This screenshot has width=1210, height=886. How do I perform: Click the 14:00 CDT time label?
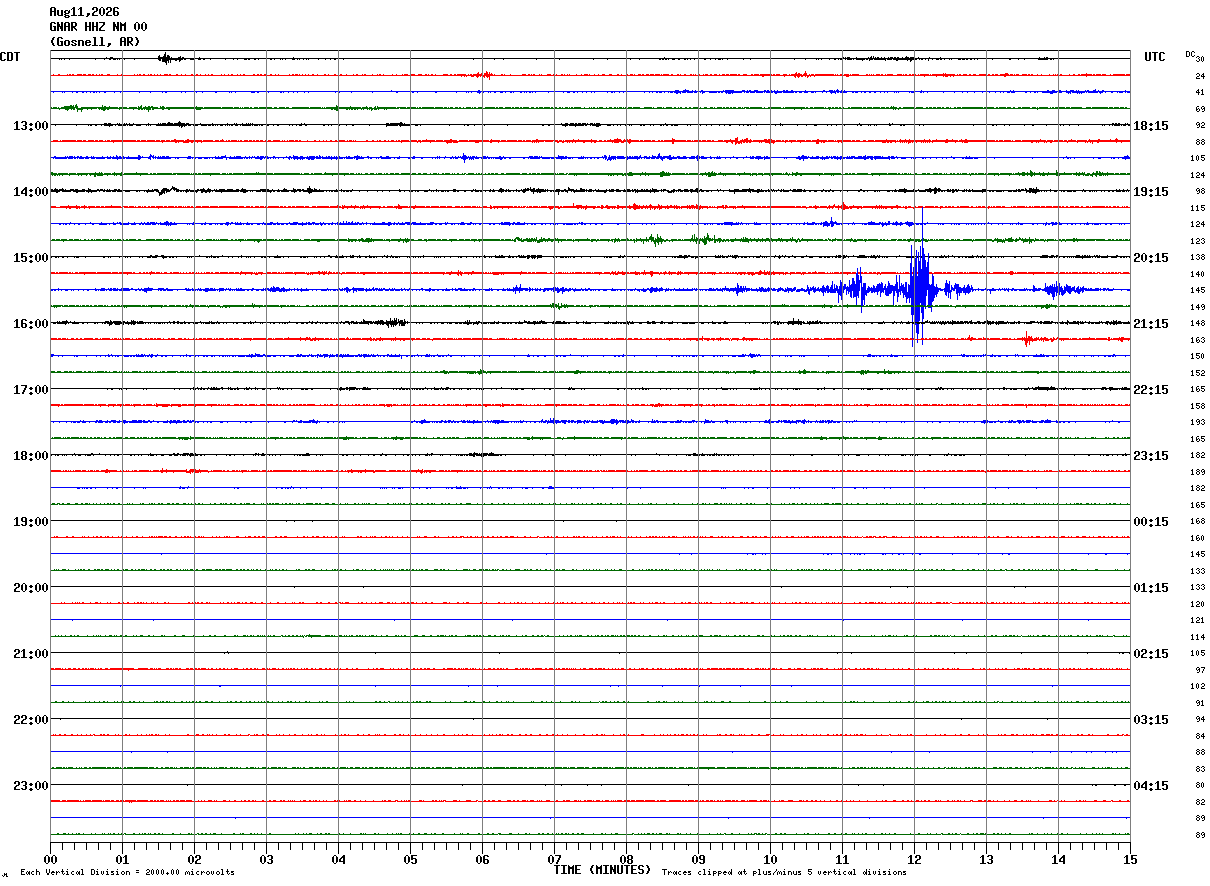(x=30, y=192)
